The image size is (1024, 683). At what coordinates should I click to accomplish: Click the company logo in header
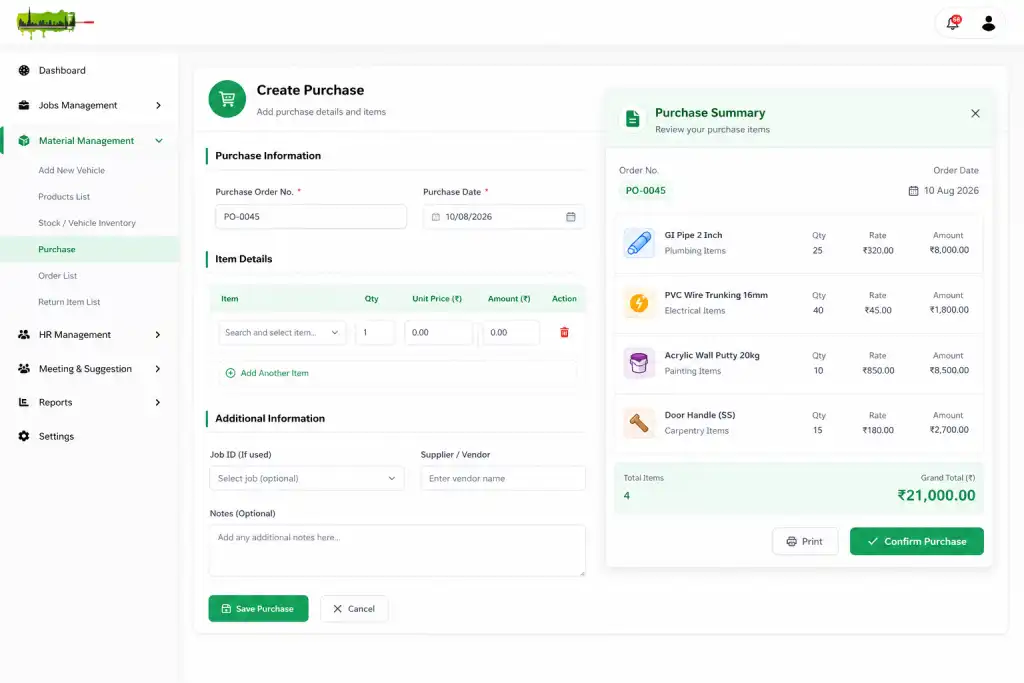click(x=55, y=23)
